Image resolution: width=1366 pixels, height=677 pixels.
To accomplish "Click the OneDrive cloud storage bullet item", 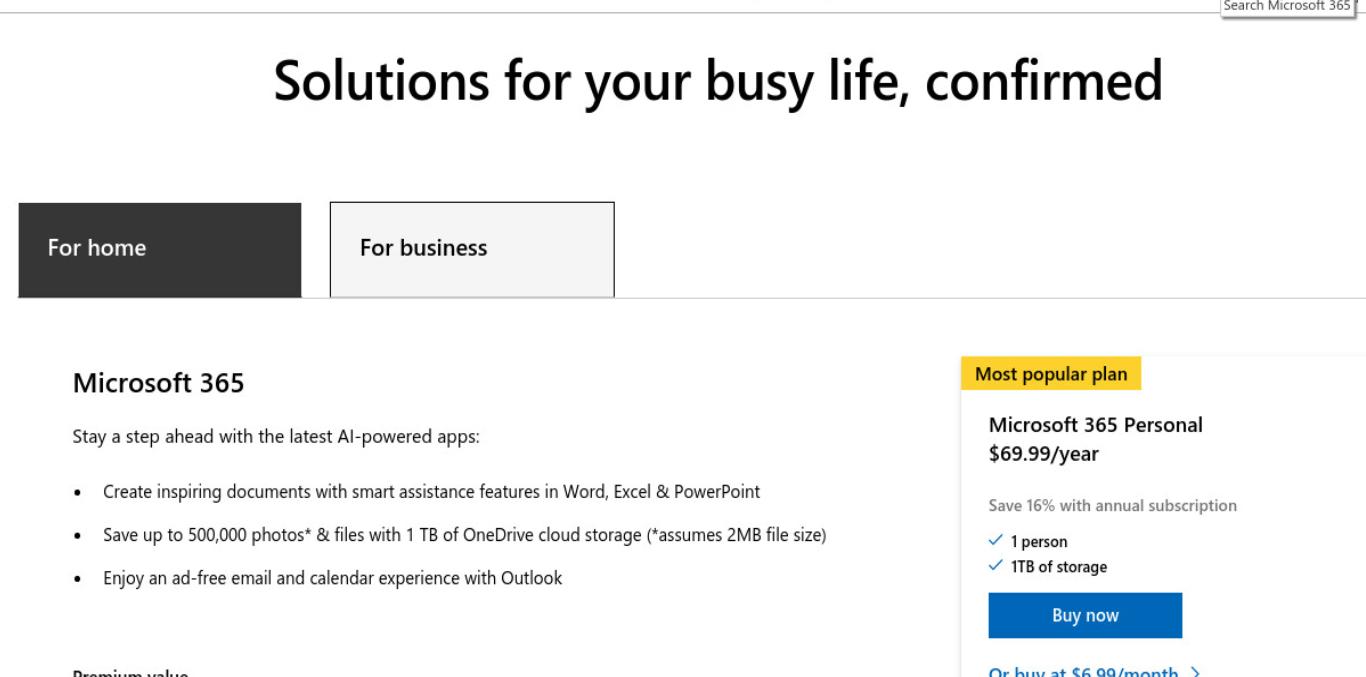I will (465, 535).
